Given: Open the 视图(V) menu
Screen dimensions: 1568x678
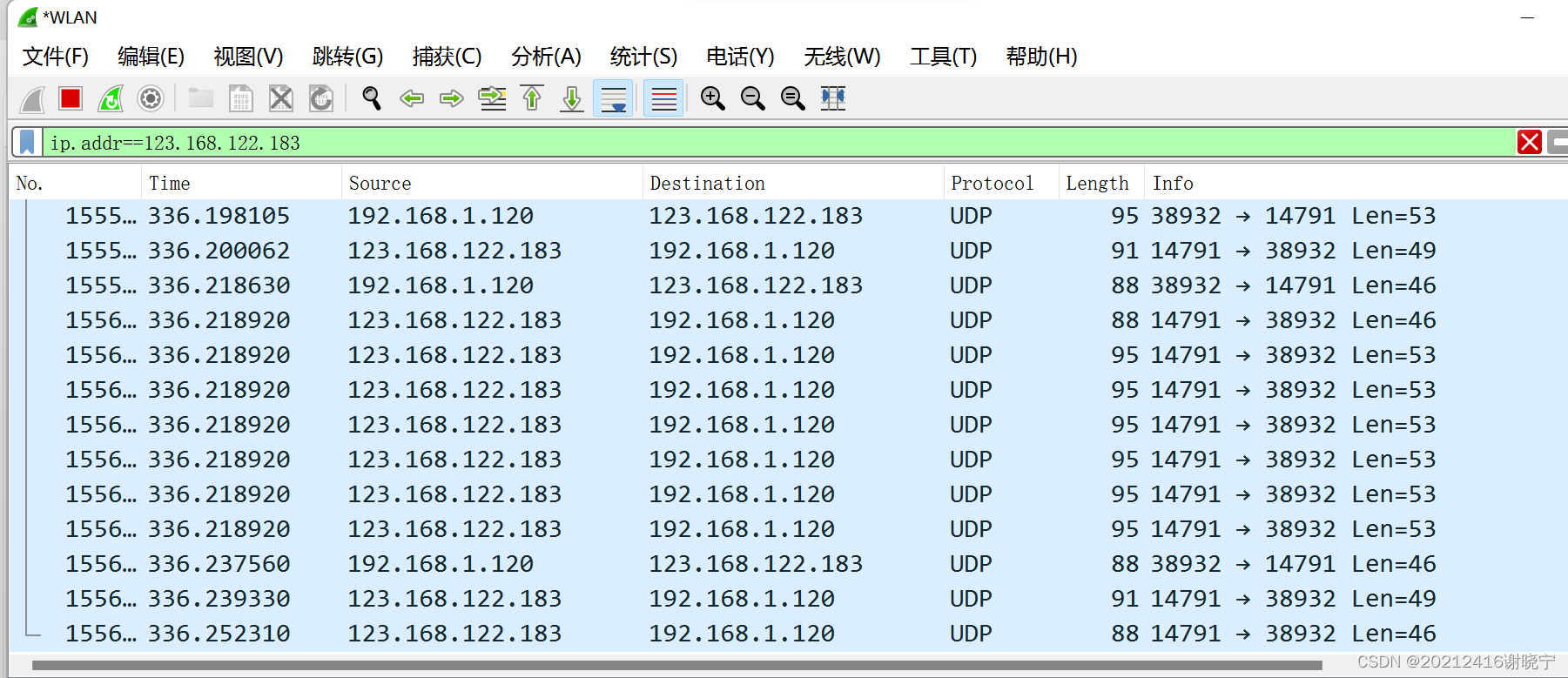Looking at the screenshot, I should coord(249,57).
